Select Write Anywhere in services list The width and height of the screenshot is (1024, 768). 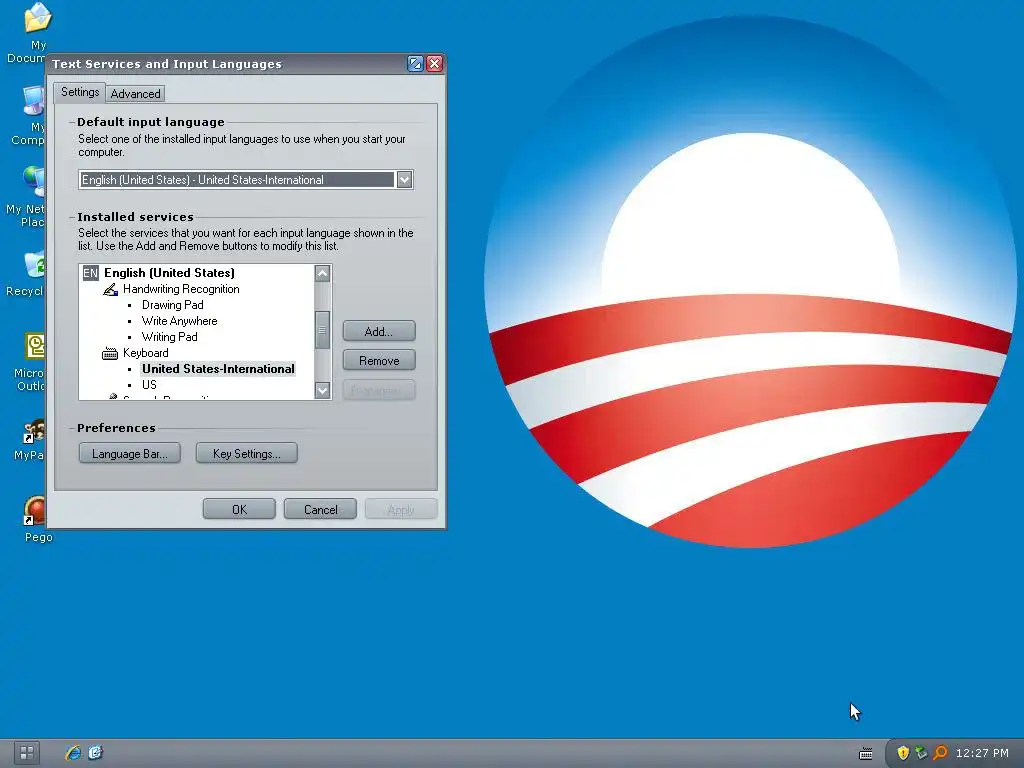[x=180, y=321]
